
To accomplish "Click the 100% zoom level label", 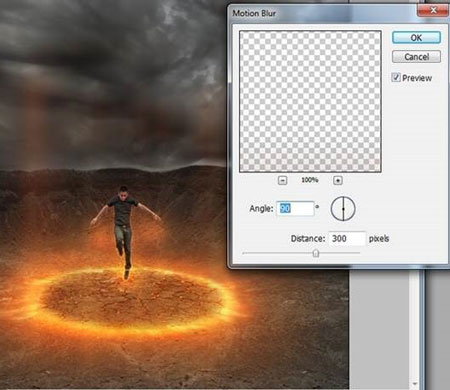I will pyautogui.click(x=310, y=180).
